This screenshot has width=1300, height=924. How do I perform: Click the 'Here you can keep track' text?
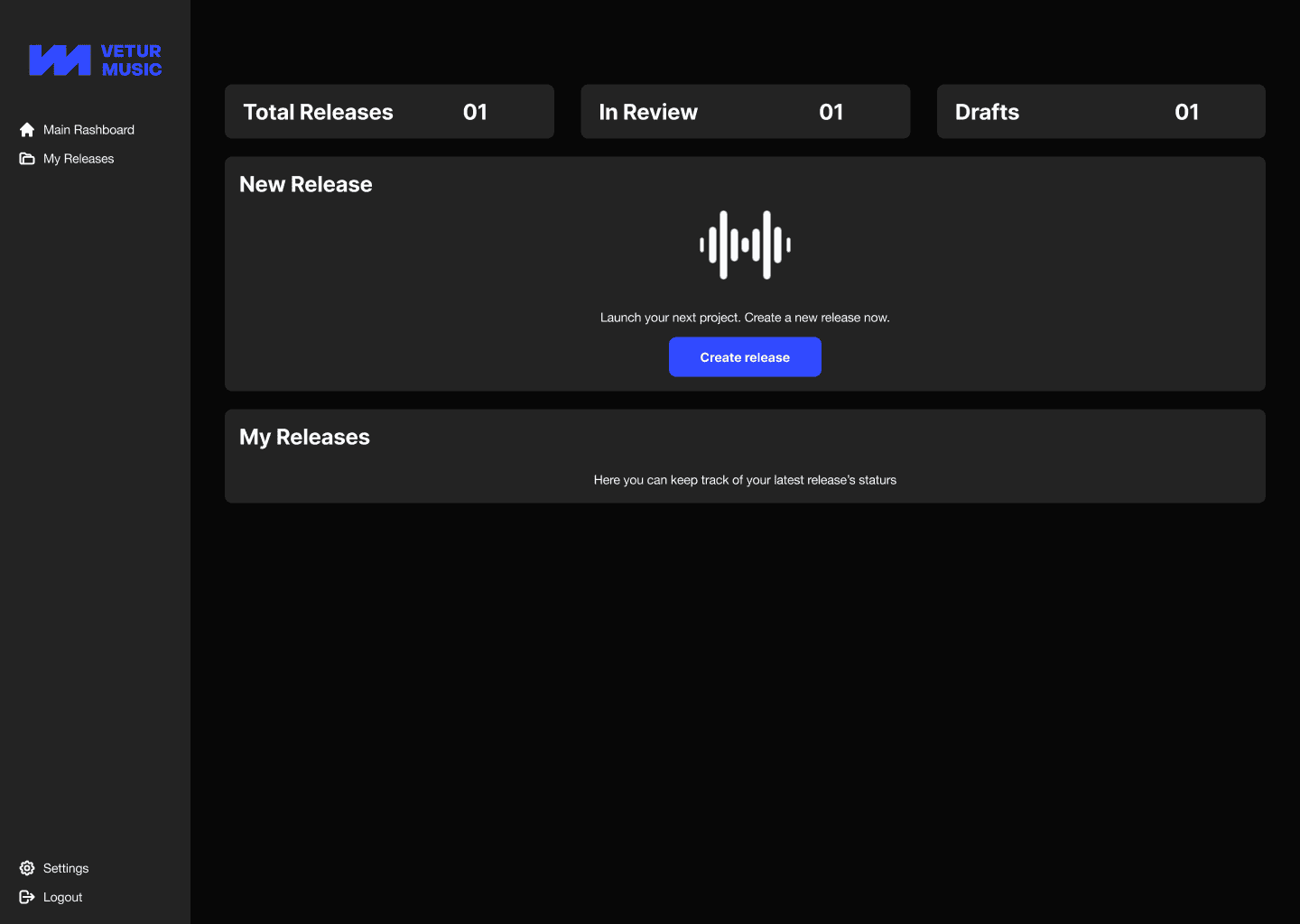(745, 480)
